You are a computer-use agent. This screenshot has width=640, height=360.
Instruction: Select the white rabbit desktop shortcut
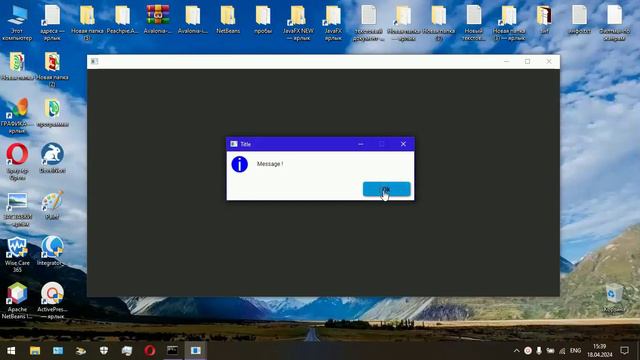click(x=52, y=158)
